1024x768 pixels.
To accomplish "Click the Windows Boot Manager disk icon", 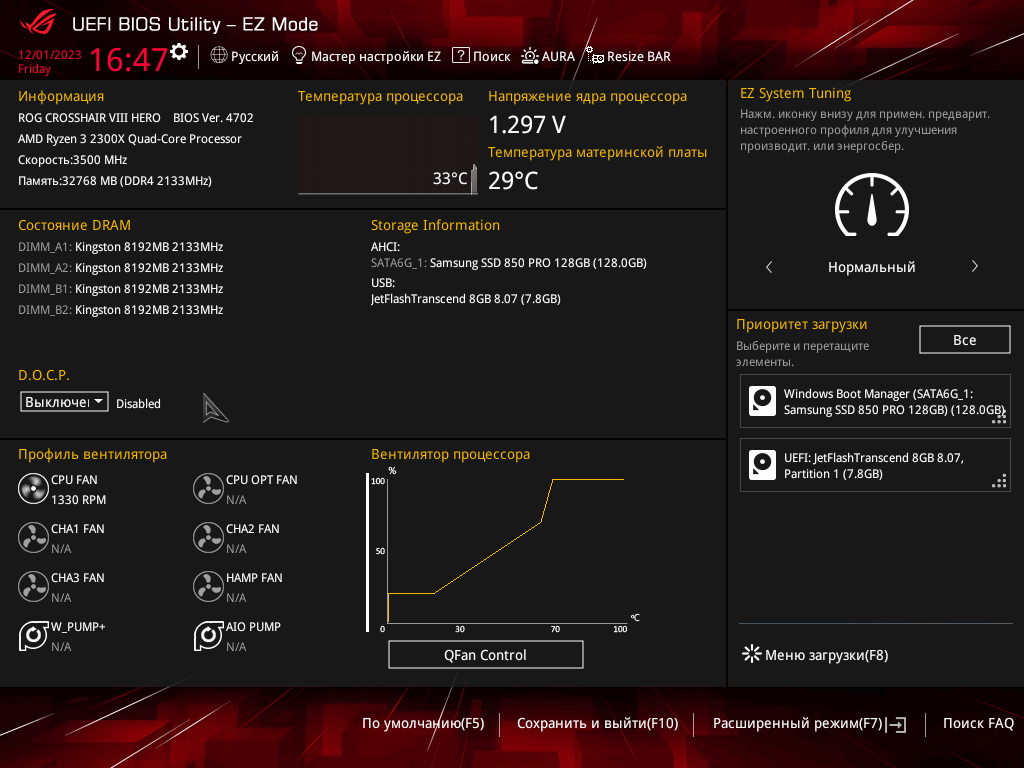I will coord(762,401).
